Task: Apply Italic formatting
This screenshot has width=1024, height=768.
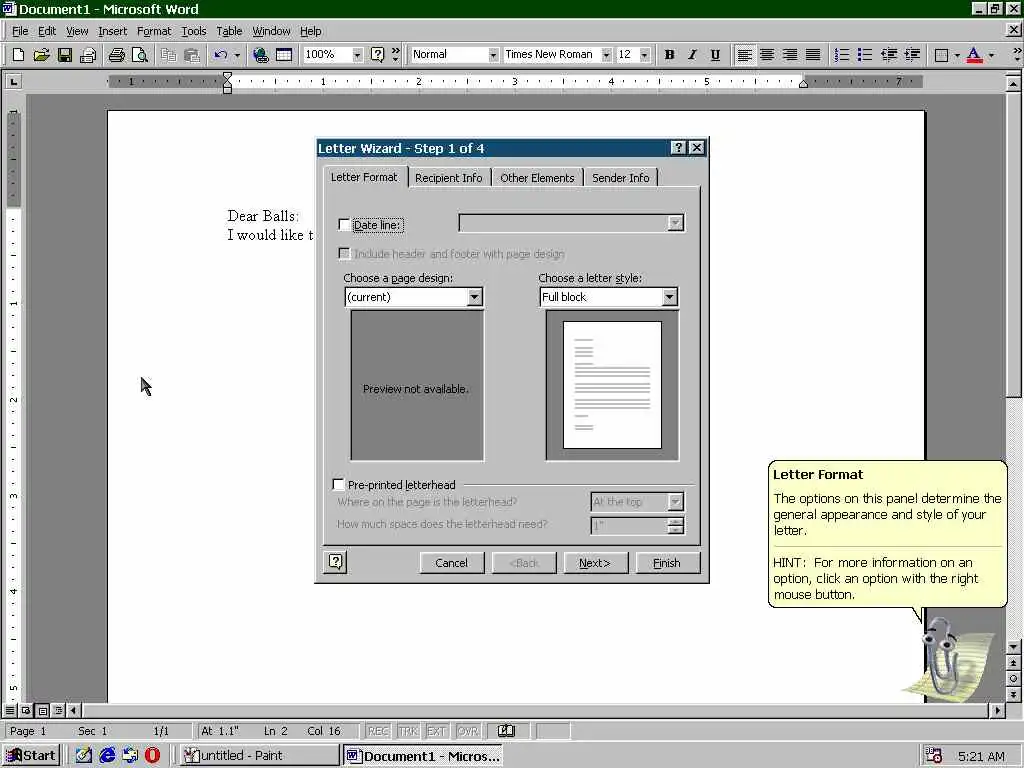Action: [692, 55]
